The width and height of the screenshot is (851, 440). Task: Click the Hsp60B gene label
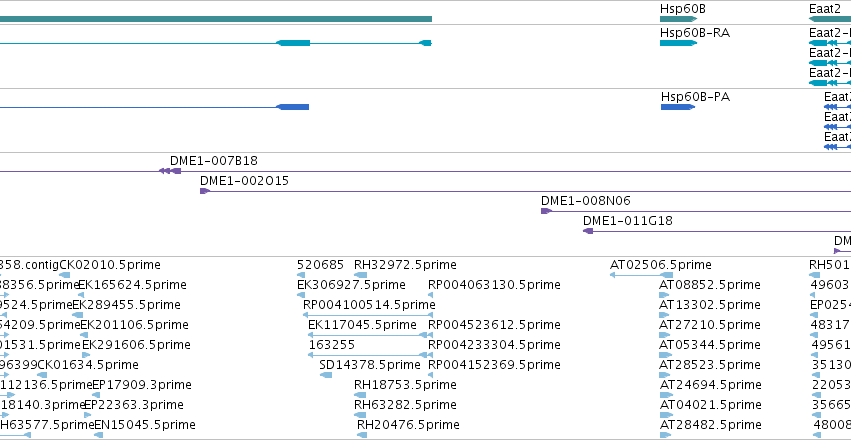[x=683, y=8]
